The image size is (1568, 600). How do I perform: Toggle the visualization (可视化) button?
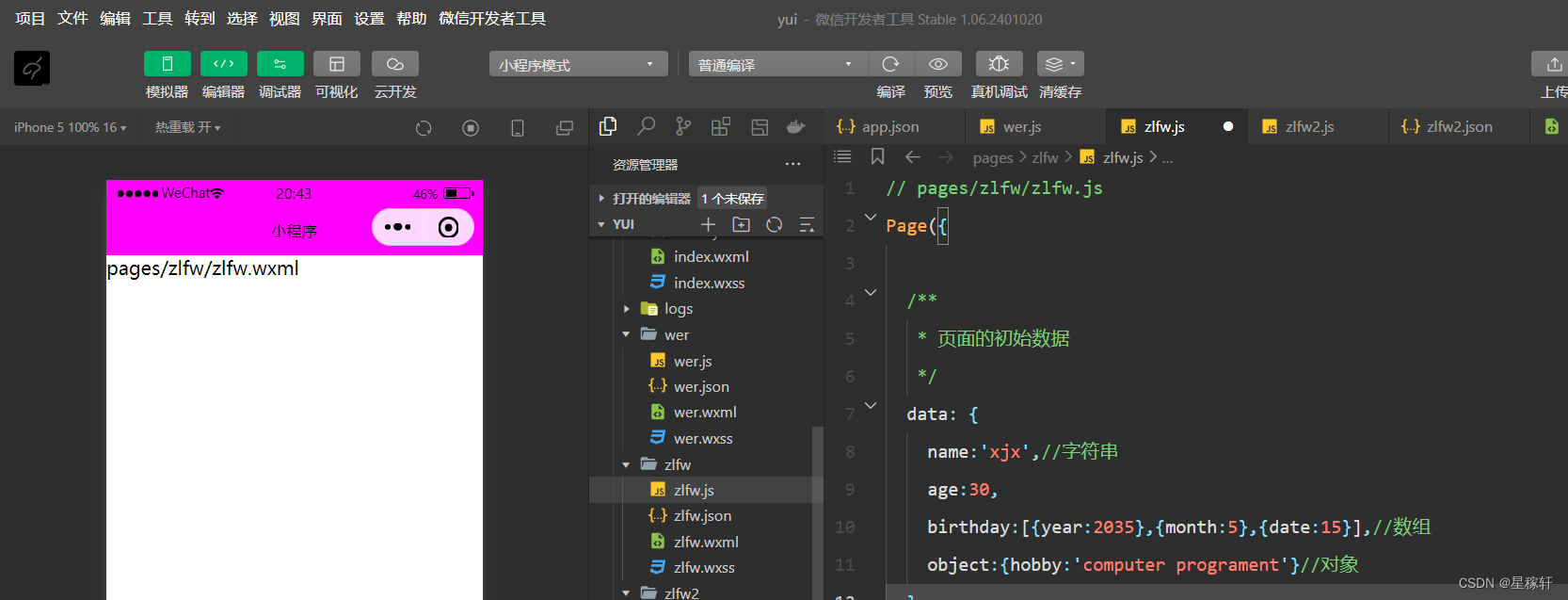[336, 64]
